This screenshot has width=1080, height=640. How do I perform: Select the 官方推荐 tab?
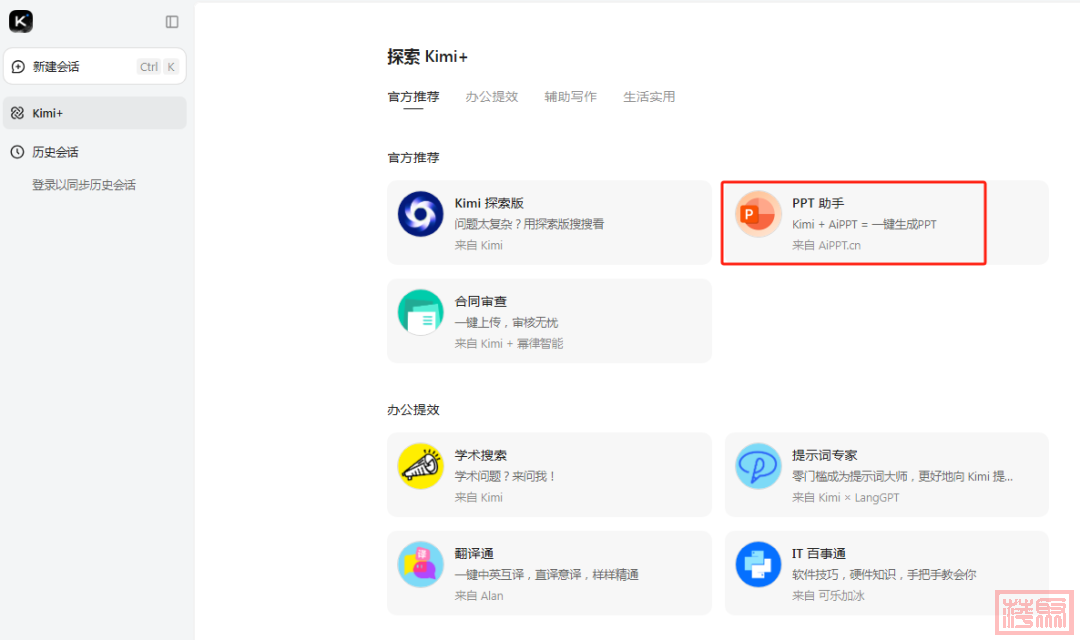click(x=413, y=96)
